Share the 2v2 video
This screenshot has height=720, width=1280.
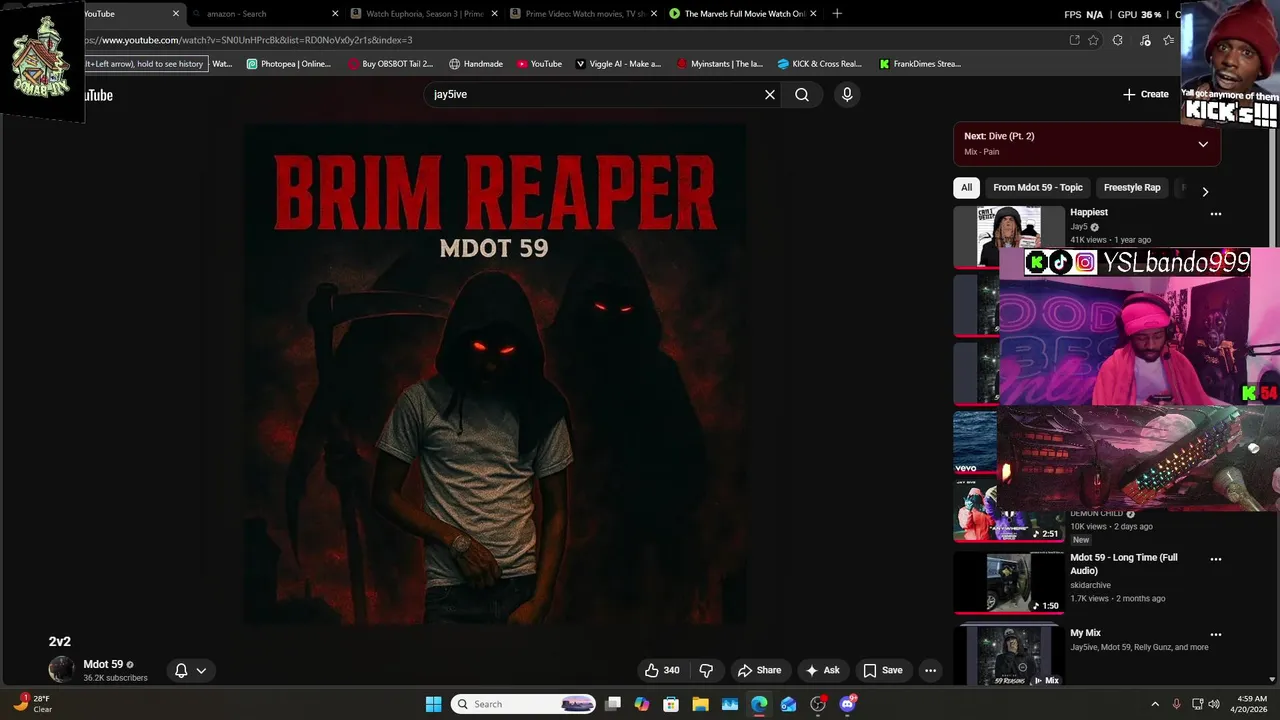[759, 670]
